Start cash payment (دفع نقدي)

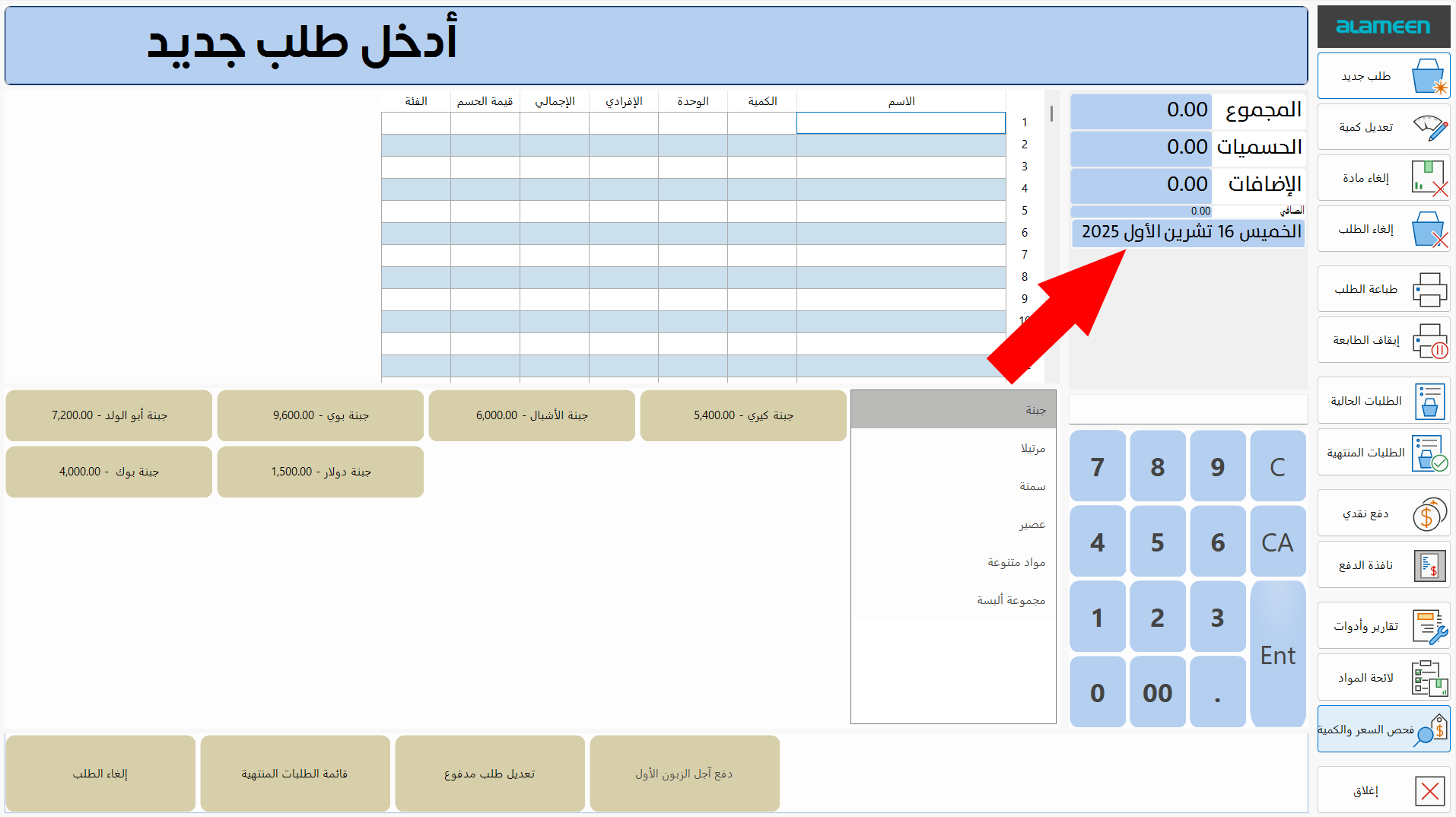pyautogui.click(x=1383, y=513)
